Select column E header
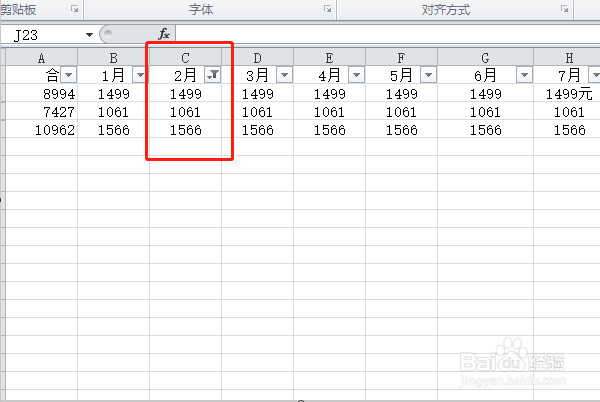The image size is (600, 402). click(329, 57)
